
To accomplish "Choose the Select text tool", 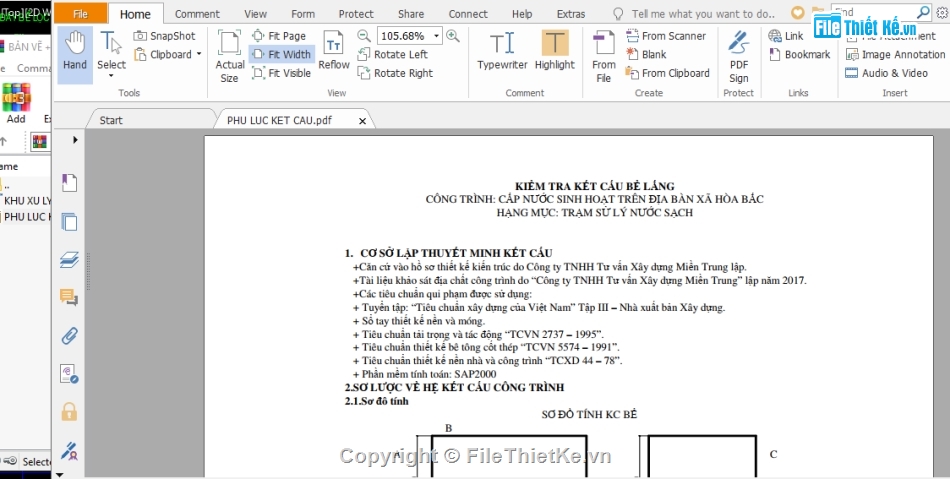I will [111, 50].
